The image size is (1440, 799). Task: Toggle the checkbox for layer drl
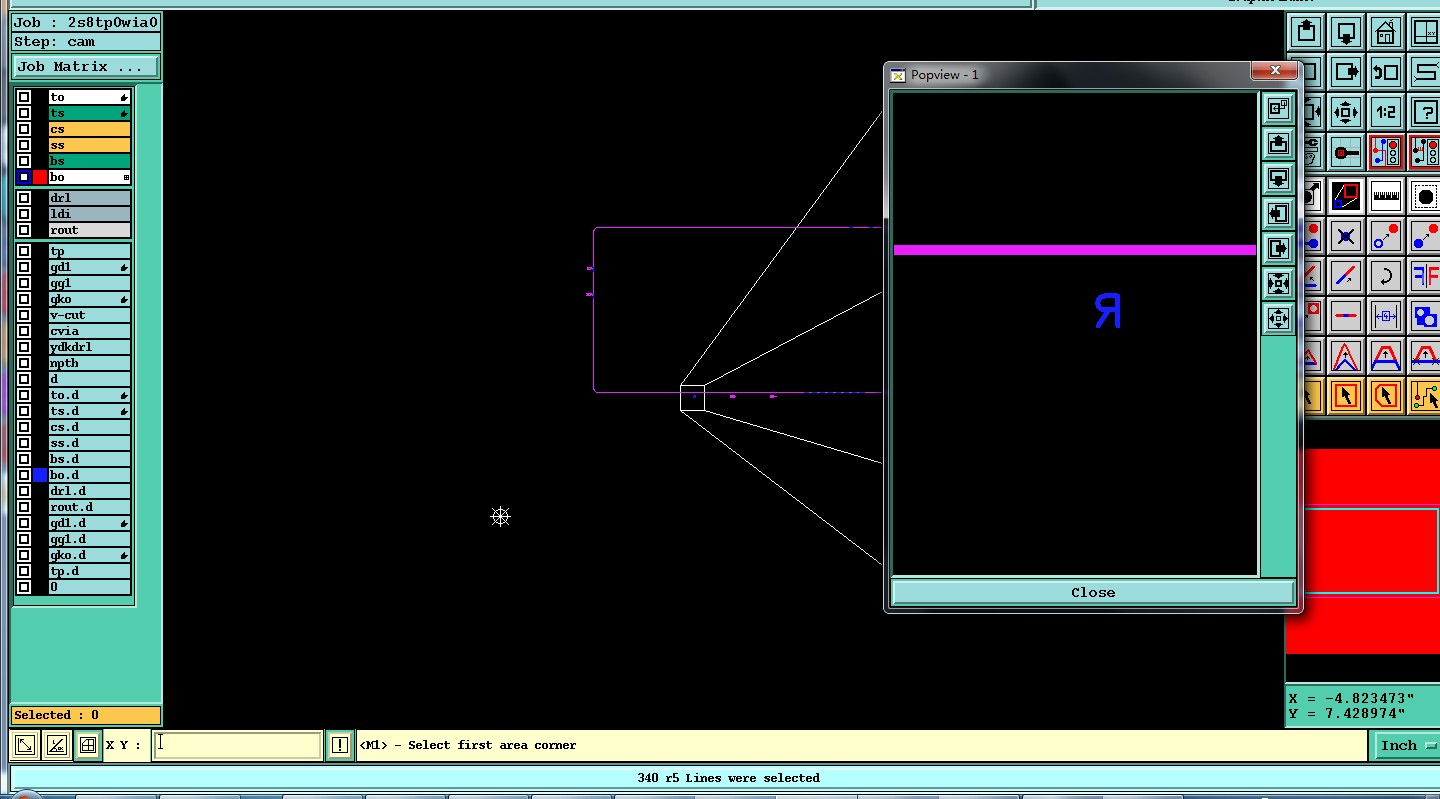pos(24,198)
